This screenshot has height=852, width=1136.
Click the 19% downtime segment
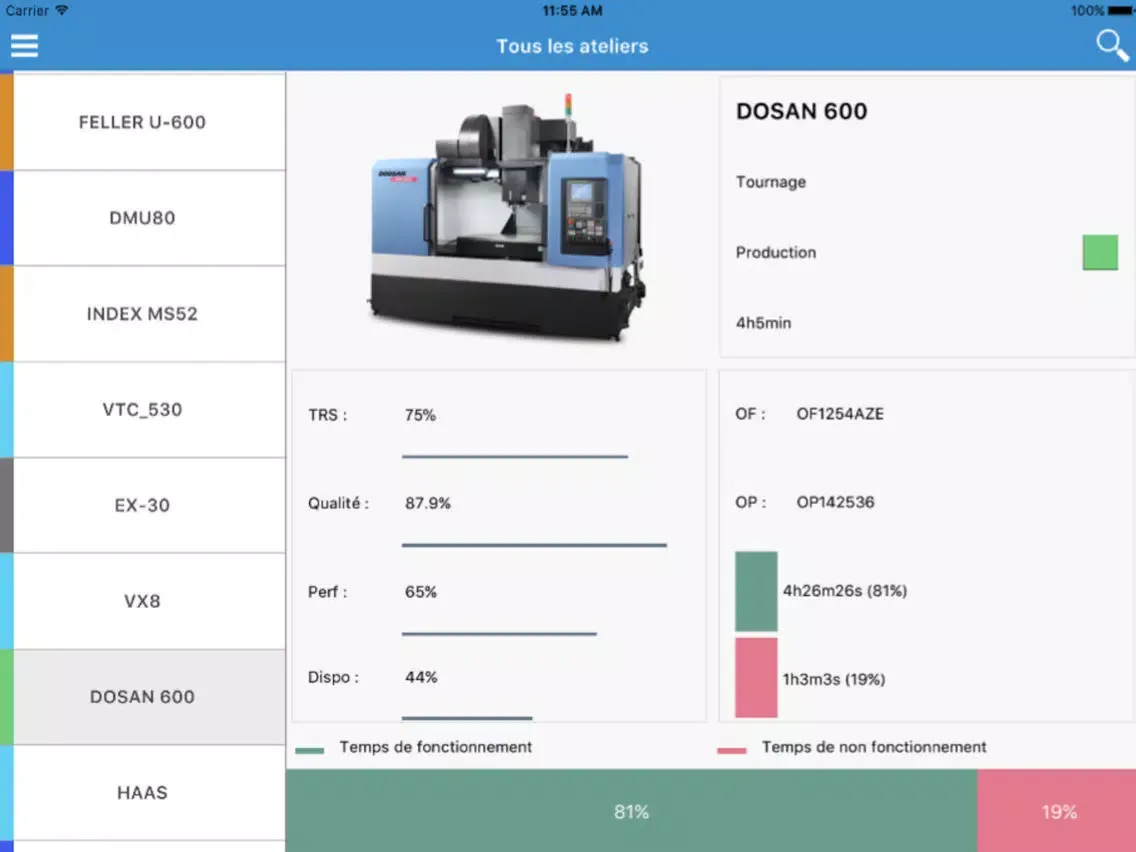[x=1056, y=811]
